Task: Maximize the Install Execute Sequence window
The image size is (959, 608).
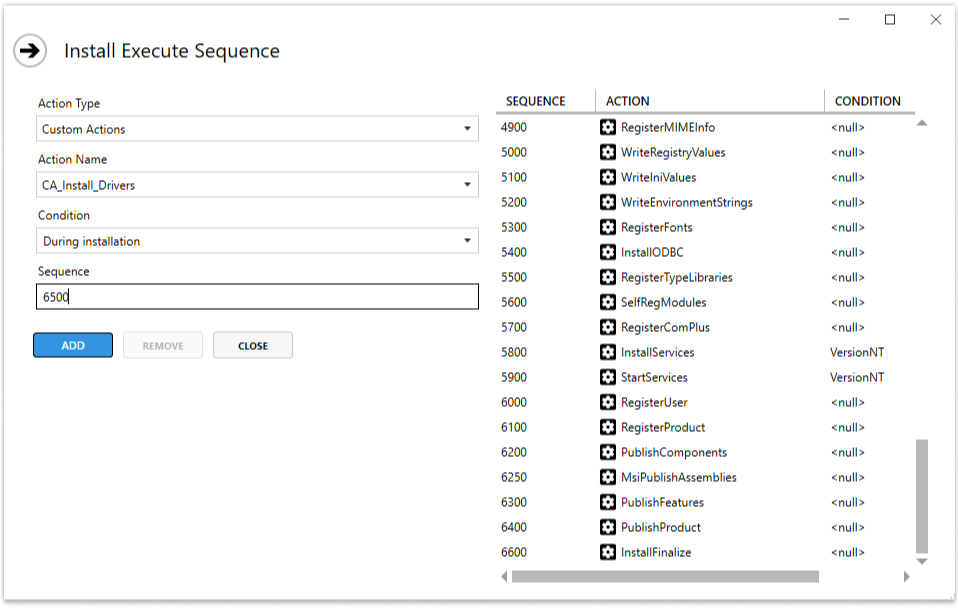Action: [890, 20]
